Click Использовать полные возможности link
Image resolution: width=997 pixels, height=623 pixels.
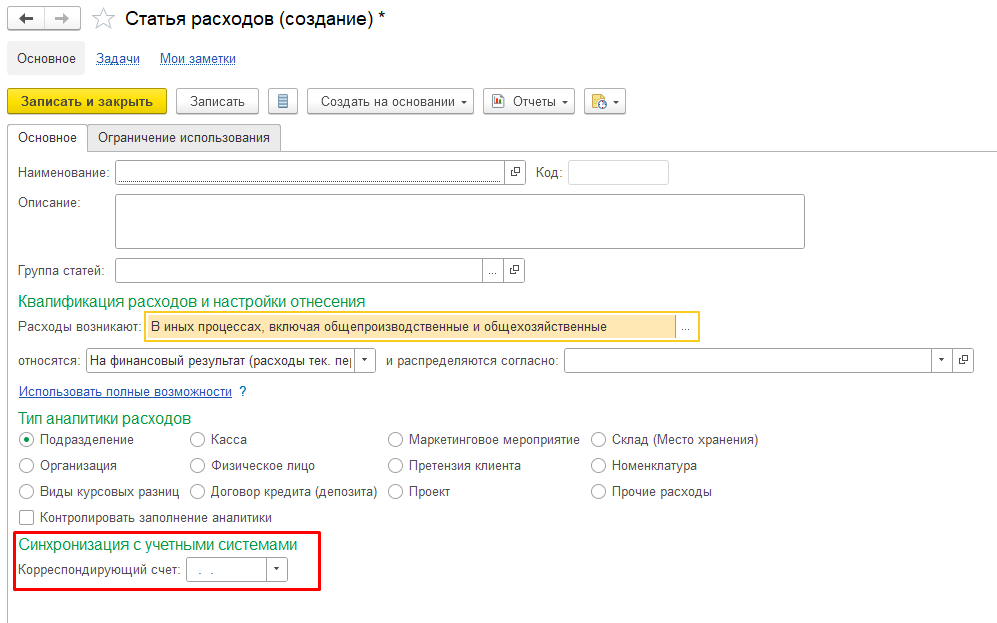click(x=125, y=391)
